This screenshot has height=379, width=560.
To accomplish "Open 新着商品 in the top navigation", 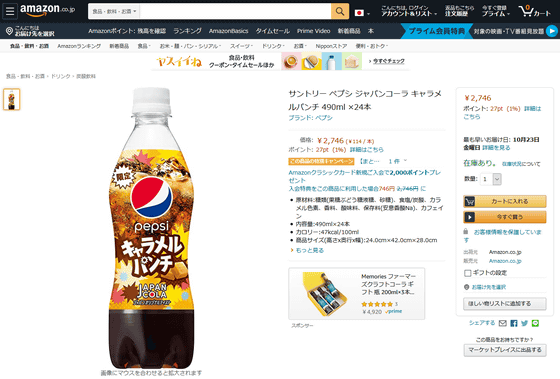I will tap(349, 31).
